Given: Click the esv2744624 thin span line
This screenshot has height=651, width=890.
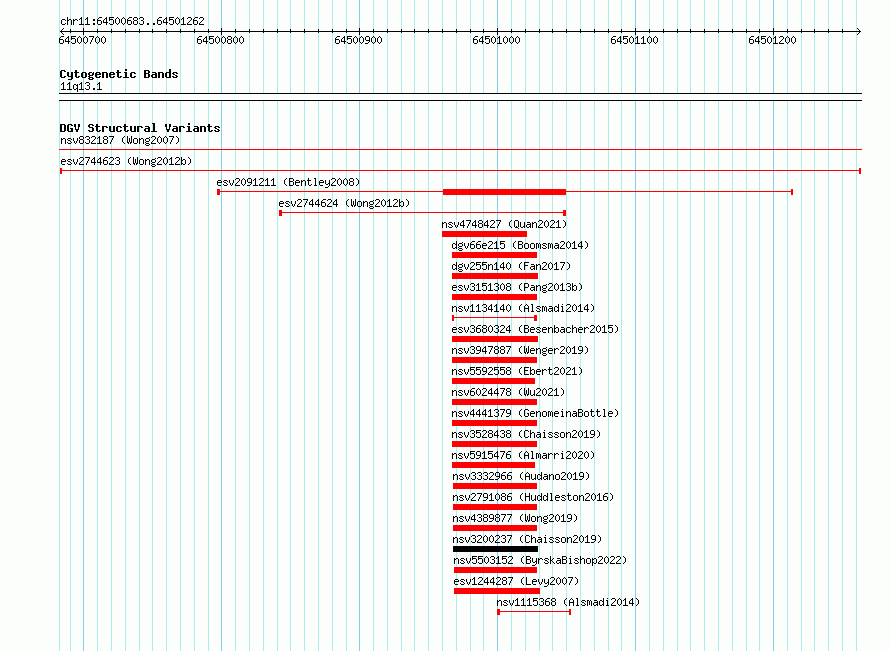Looking at the screenshot, I should click(422, 213).
